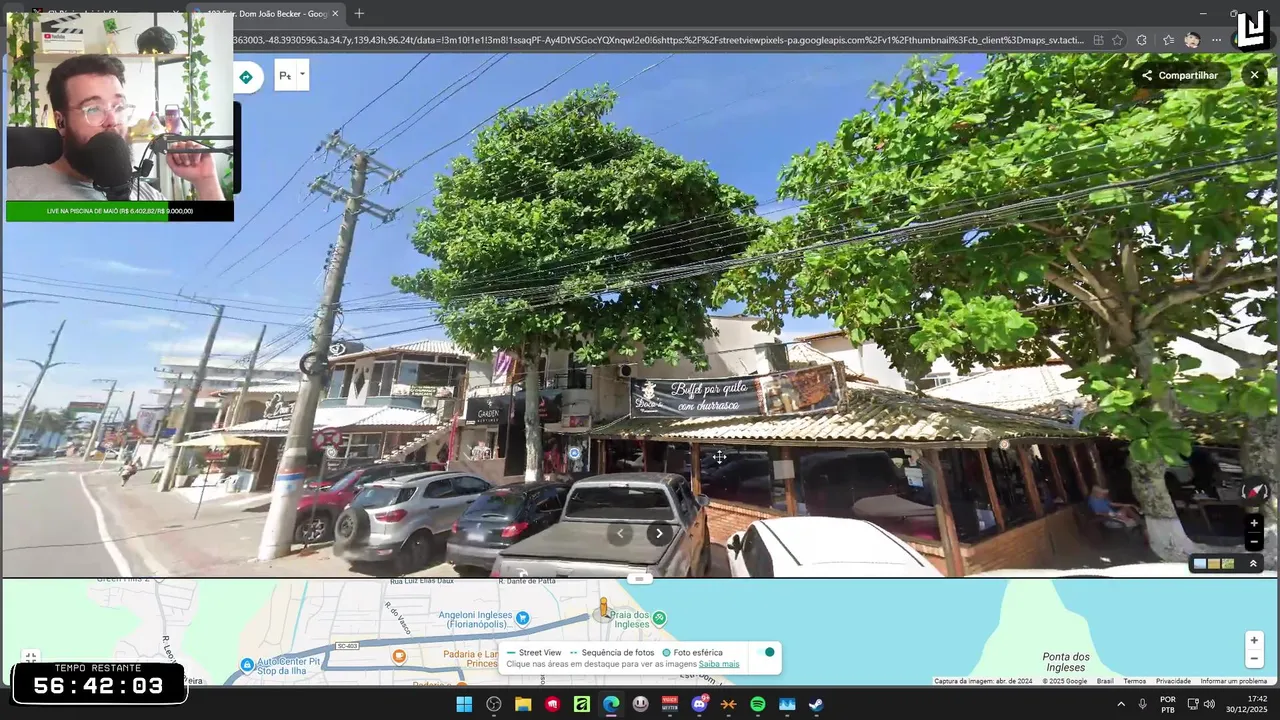Click the POR PTB language indicator
Screen dimensions: 1280x720
tap(1168, 704)
